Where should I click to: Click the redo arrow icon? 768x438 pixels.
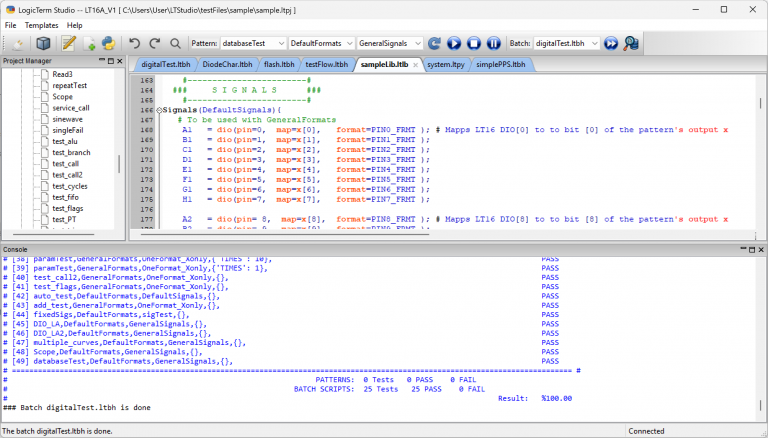click(x=155, y=43)
